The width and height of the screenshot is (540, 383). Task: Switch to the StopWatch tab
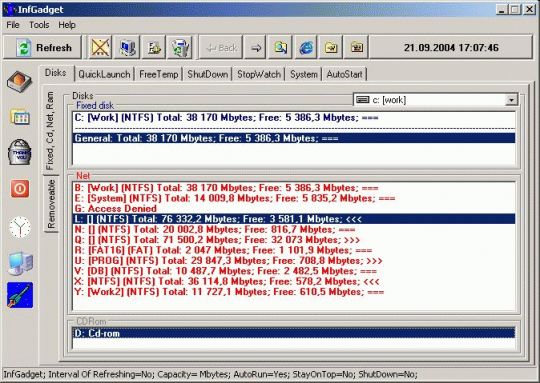[x=259, y=74]
